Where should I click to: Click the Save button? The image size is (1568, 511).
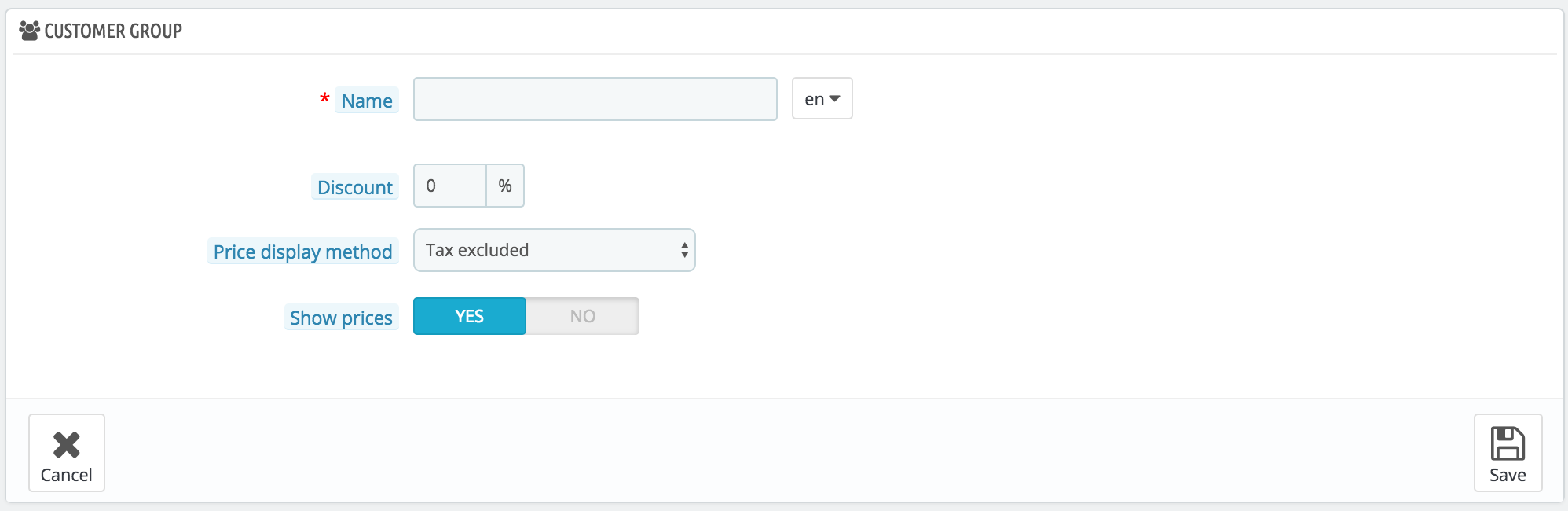tap(1508, 453)
